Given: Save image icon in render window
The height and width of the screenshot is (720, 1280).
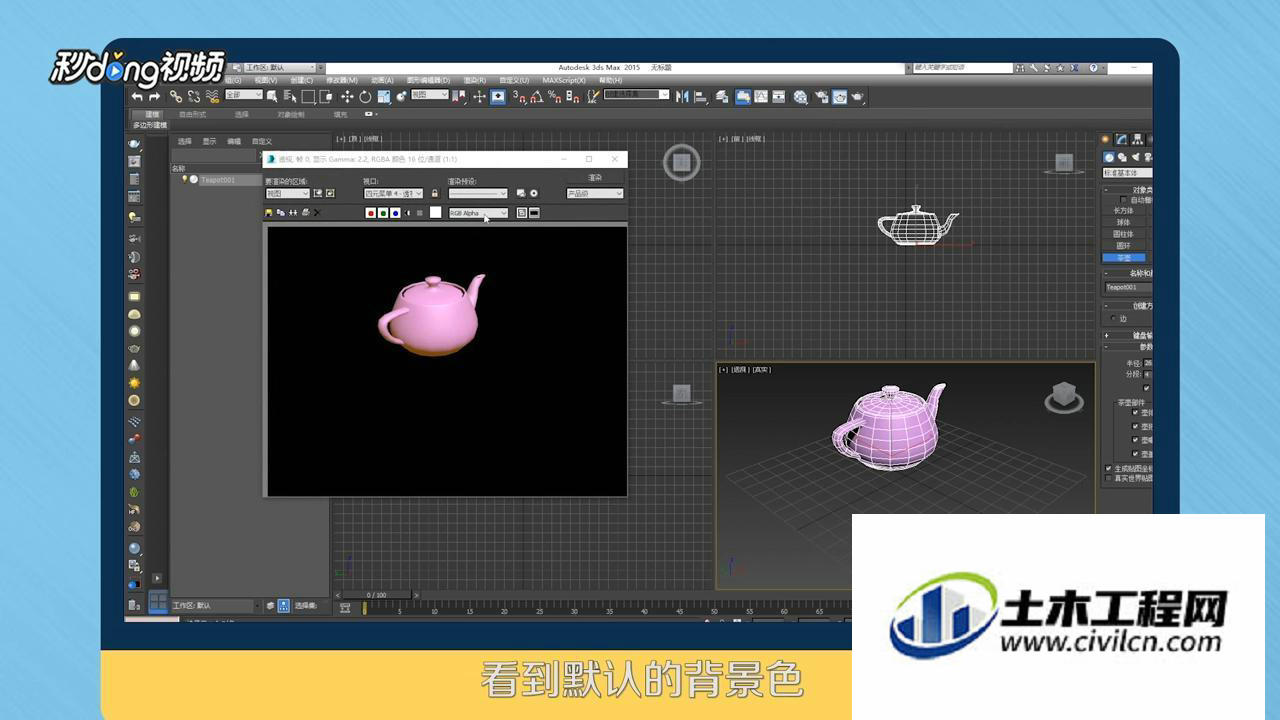Looking at the screenshot, I should pos(269,213).
